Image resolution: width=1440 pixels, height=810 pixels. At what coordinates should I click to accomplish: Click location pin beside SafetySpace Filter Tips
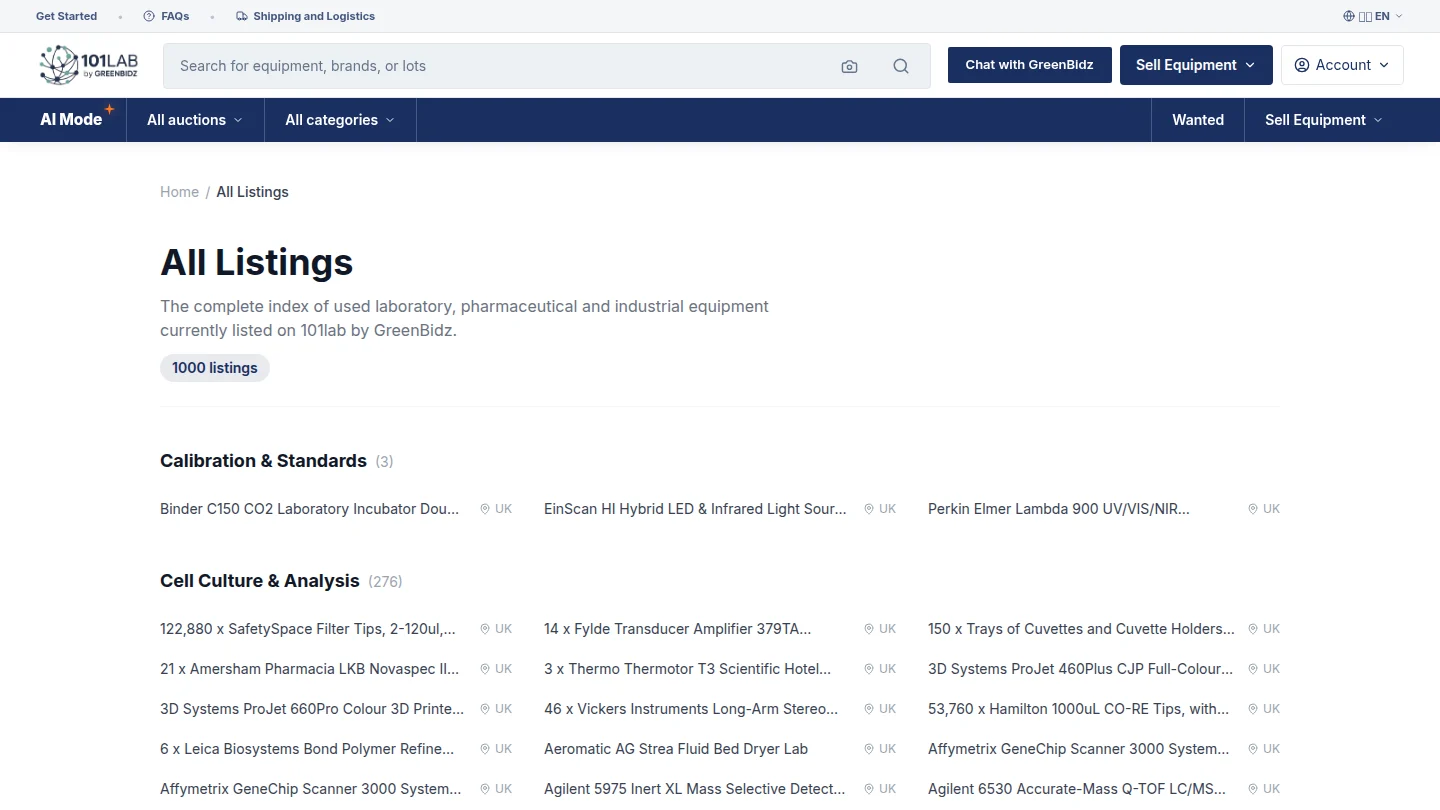point(485,629)
